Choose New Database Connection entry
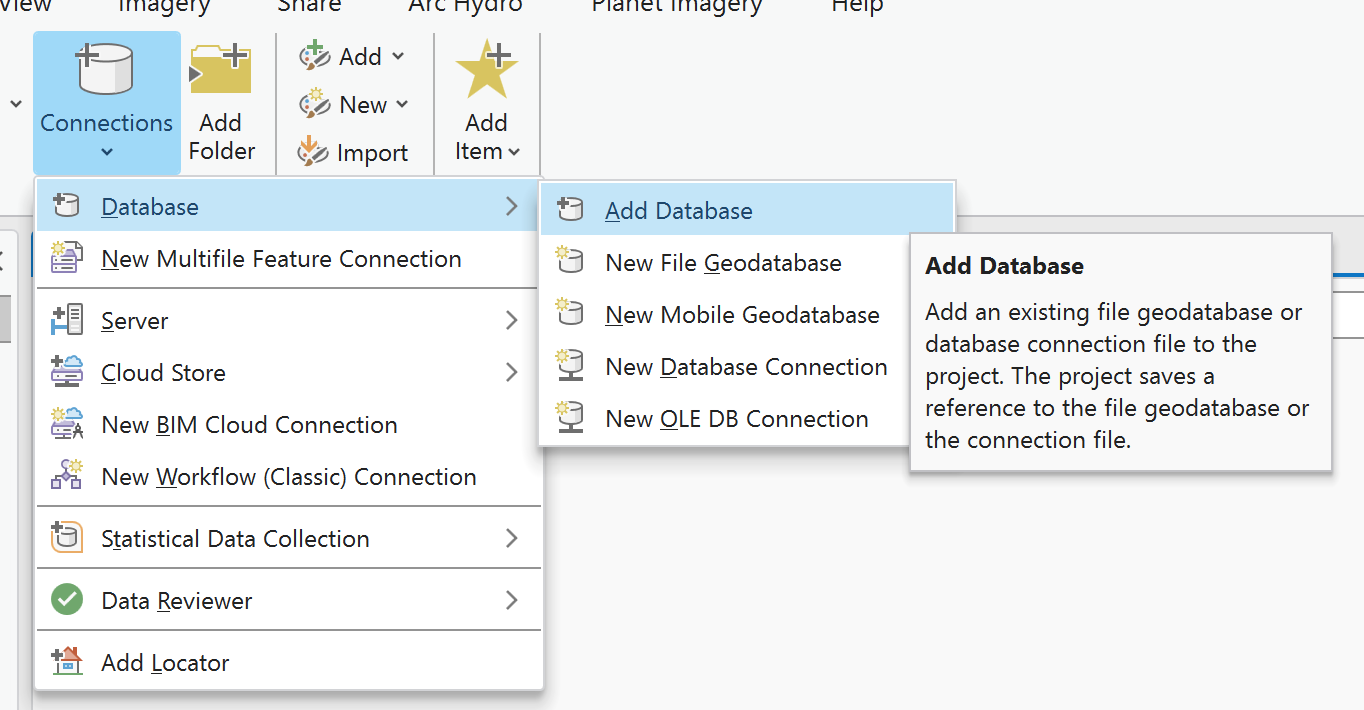The height and width of the screenshot is (710, 1364). [746, 367]
